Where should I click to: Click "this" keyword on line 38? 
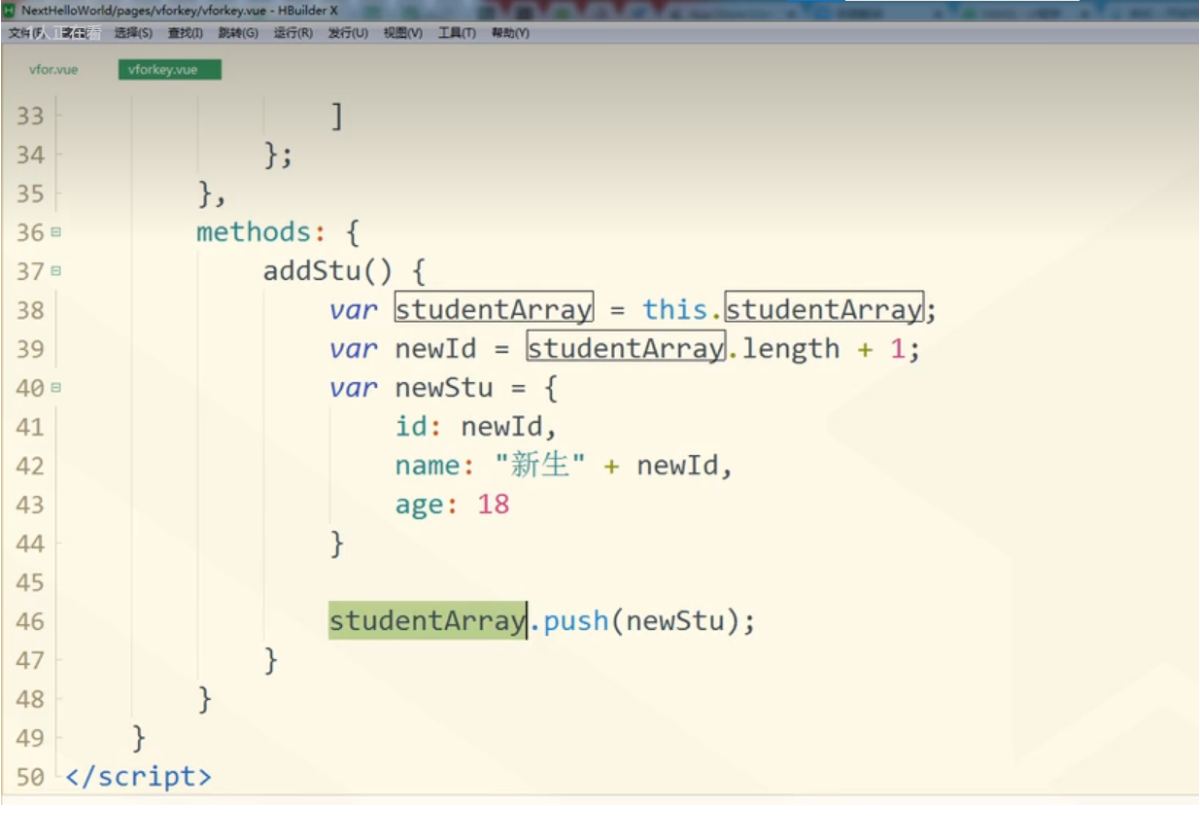tap(675, 310)
